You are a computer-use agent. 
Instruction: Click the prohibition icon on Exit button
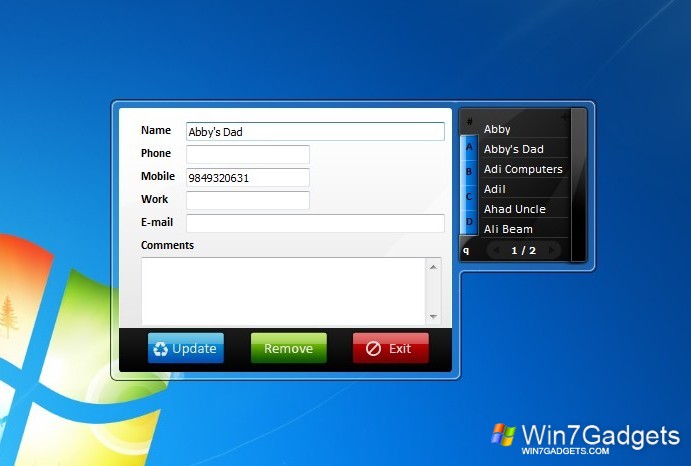373,349
